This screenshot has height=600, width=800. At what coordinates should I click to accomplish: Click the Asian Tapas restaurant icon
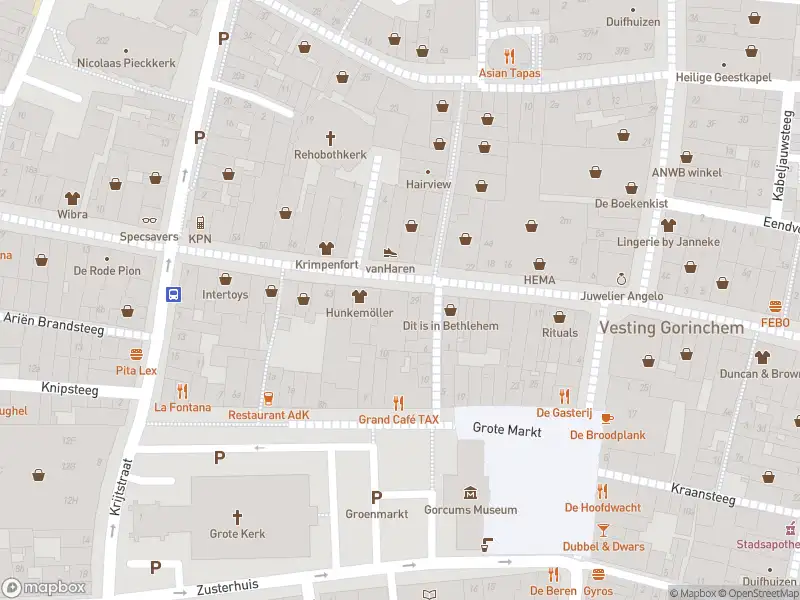coord(509,56)
